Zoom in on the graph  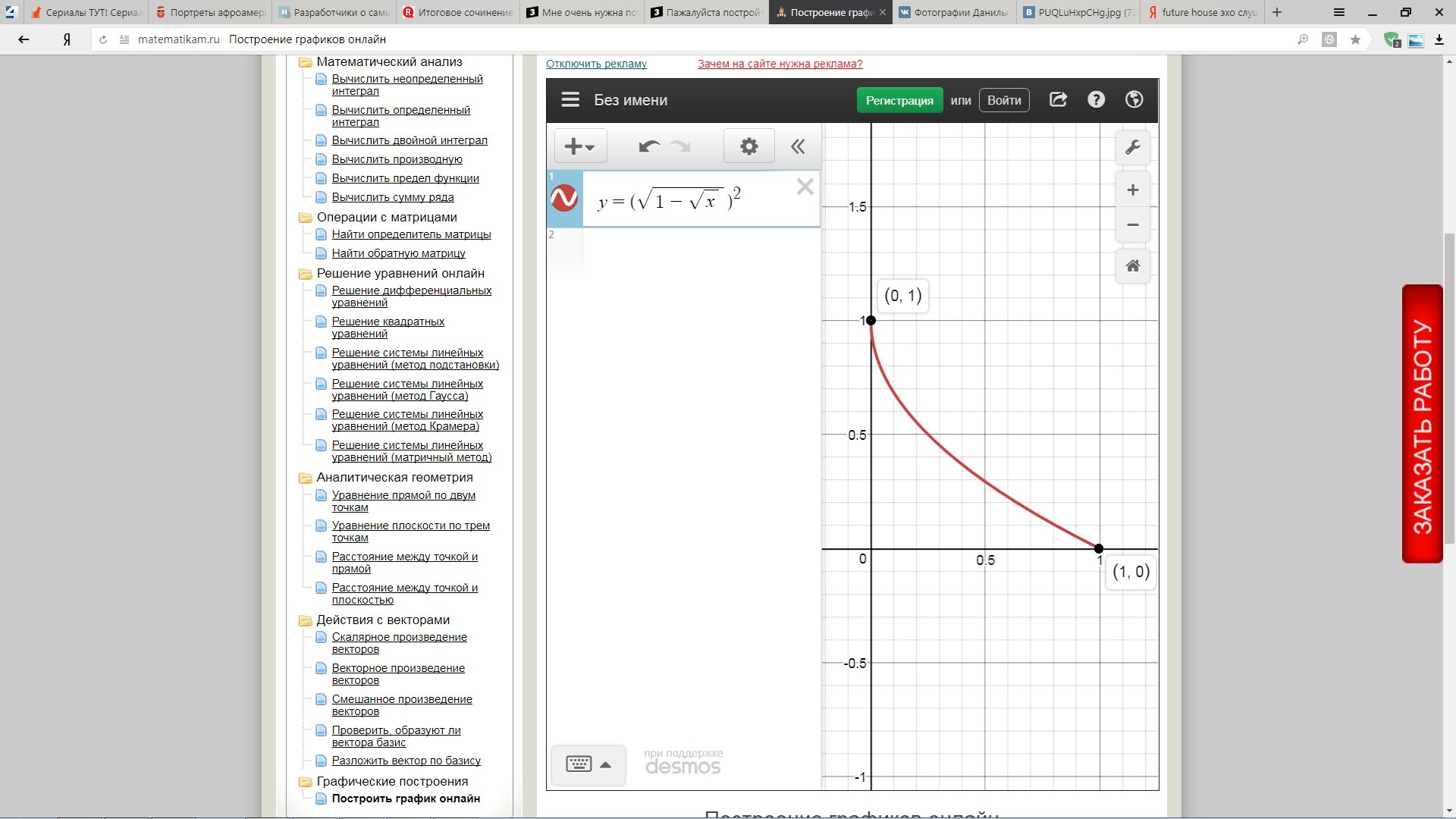click(1132, 190)
